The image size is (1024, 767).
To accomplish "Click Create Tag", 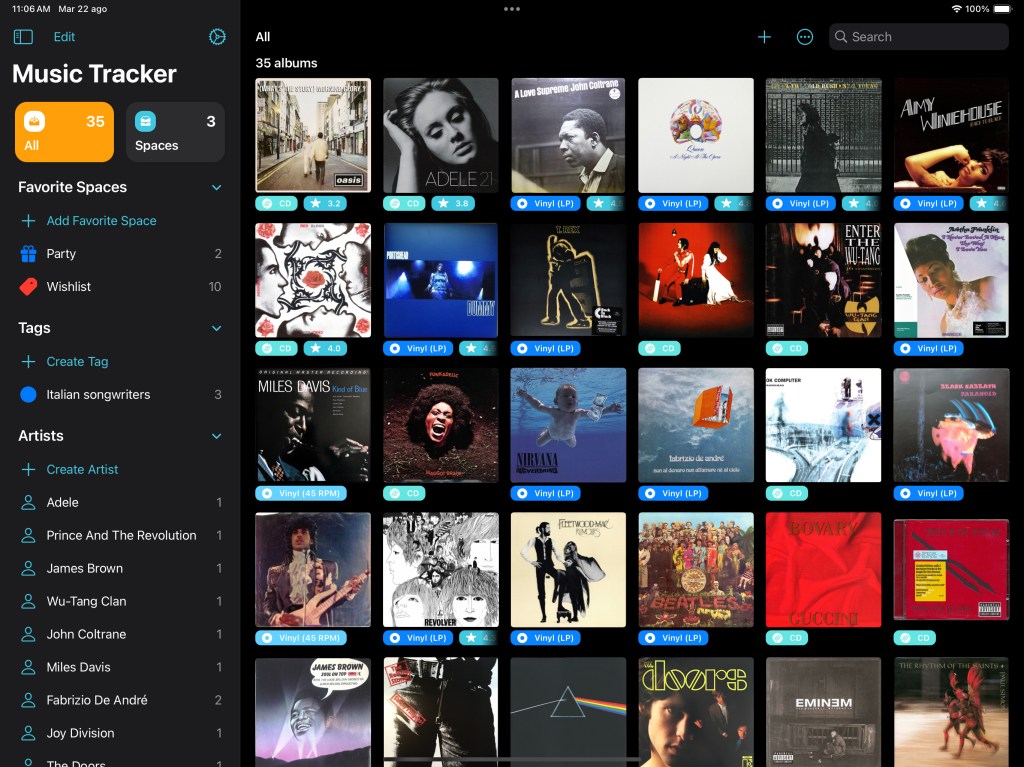I will [x=77, y=361].
